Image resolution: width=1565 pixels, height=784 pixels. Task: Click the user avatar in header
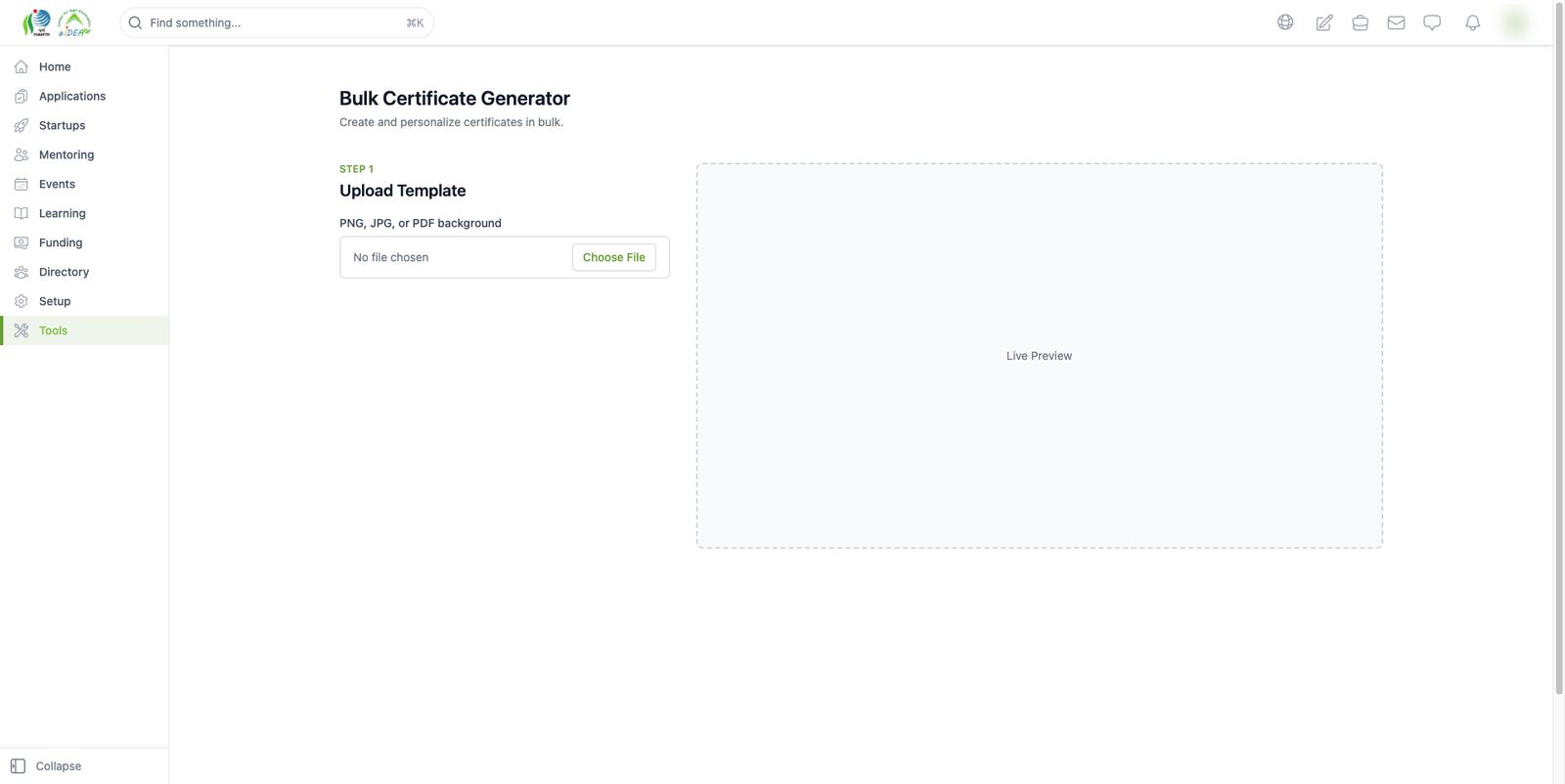(x=1514, y=22)
